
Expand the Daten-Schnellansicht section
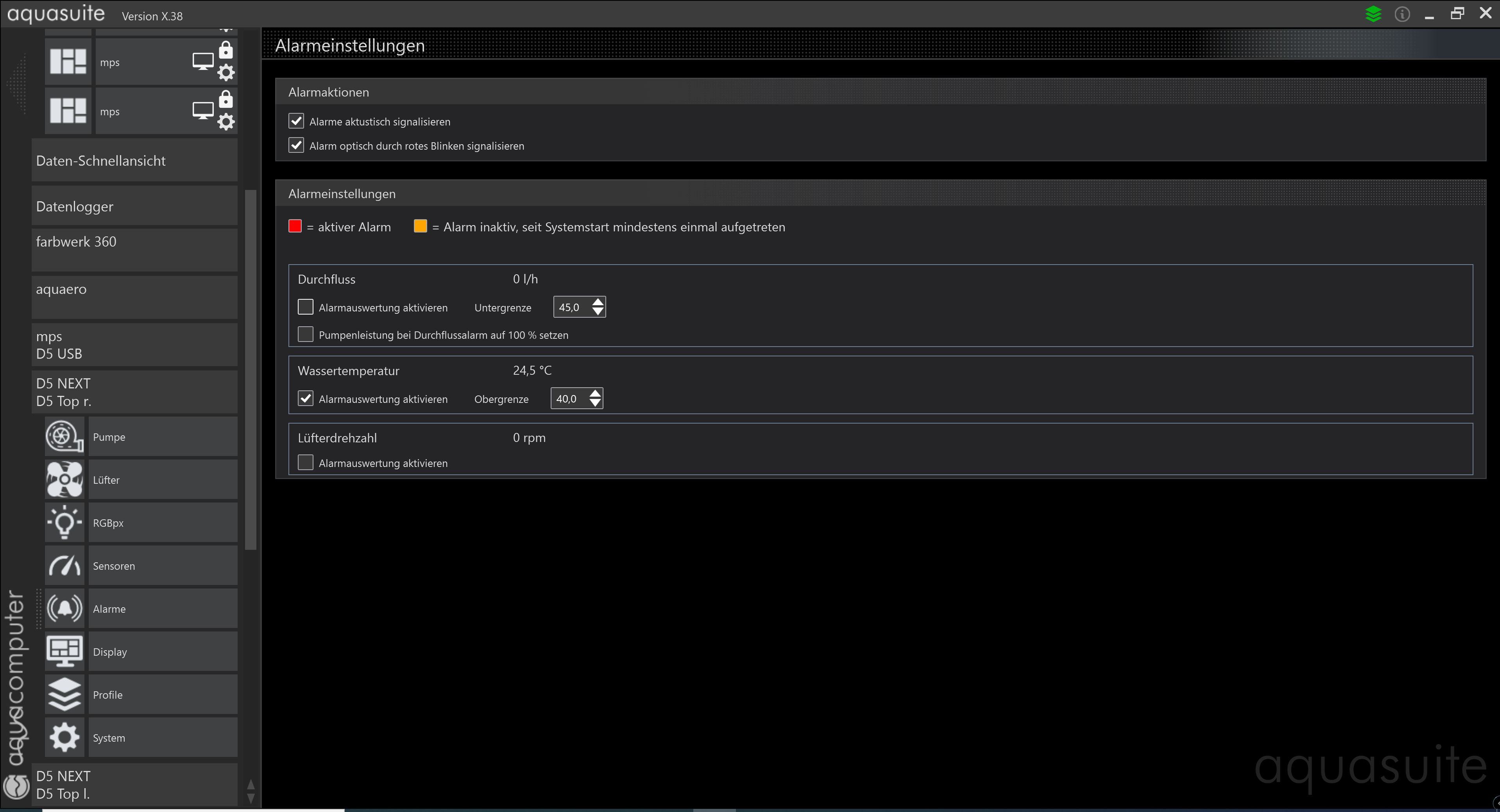coord(134,160)
